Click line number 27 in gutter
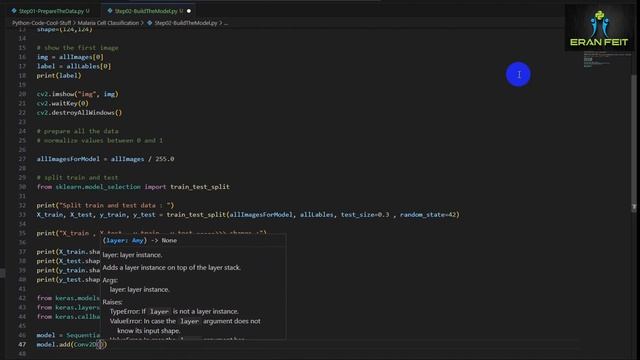This screenshot has width=640, height=360. coord(22,159)
